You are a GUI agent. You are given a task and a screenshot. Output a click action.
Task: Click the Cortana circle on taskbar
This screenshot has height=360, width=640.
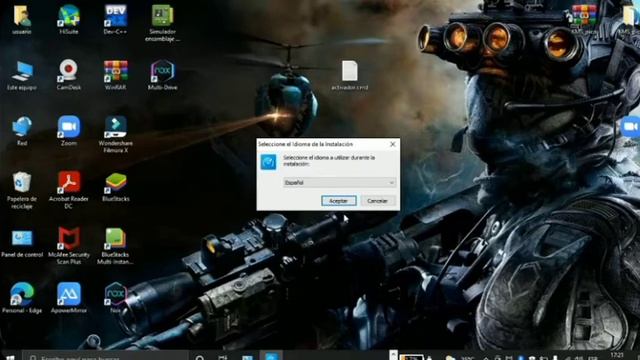click(200, 358)
